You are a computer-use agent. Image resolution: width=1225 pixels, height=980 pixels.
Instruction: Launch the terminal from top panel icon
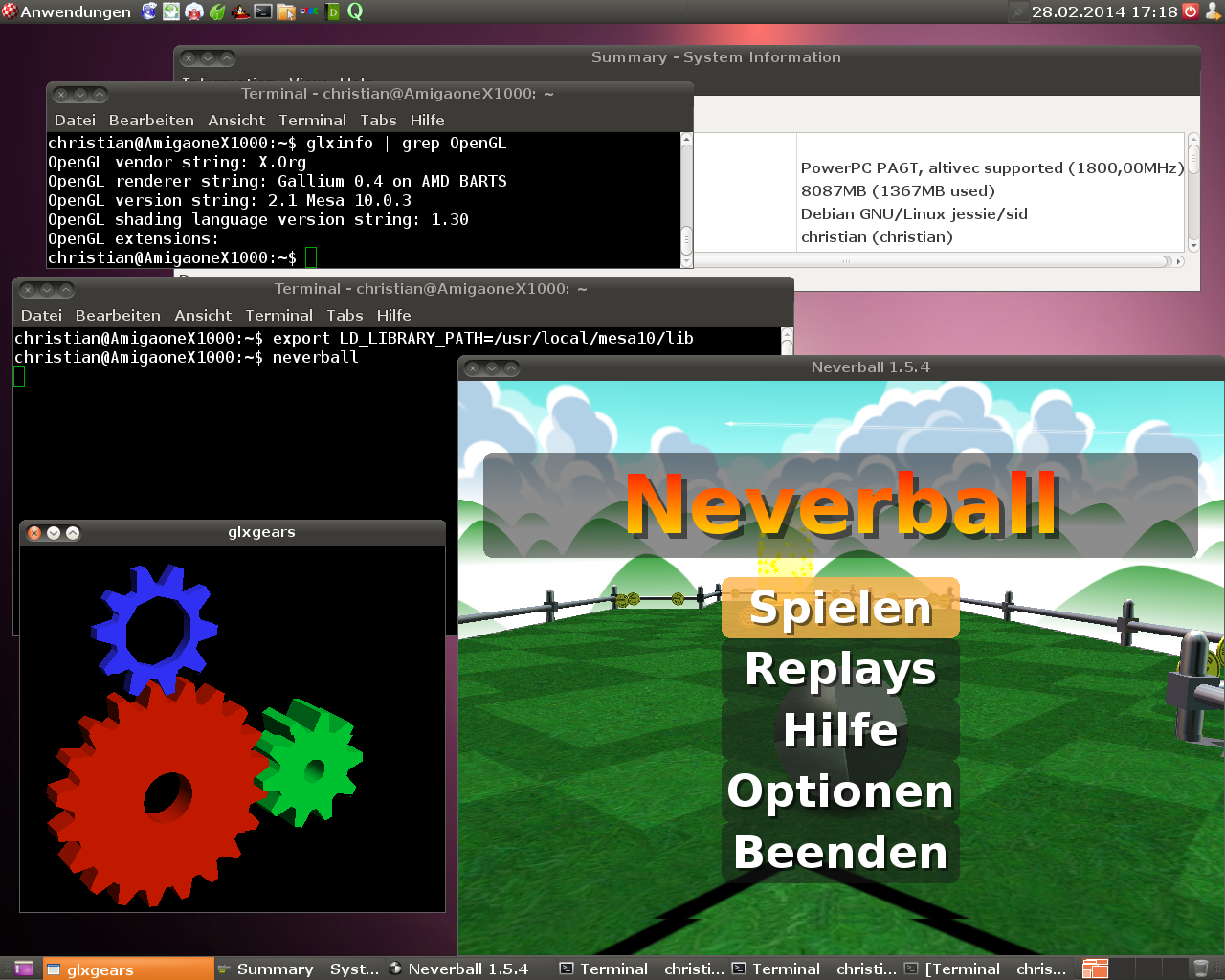263,11
